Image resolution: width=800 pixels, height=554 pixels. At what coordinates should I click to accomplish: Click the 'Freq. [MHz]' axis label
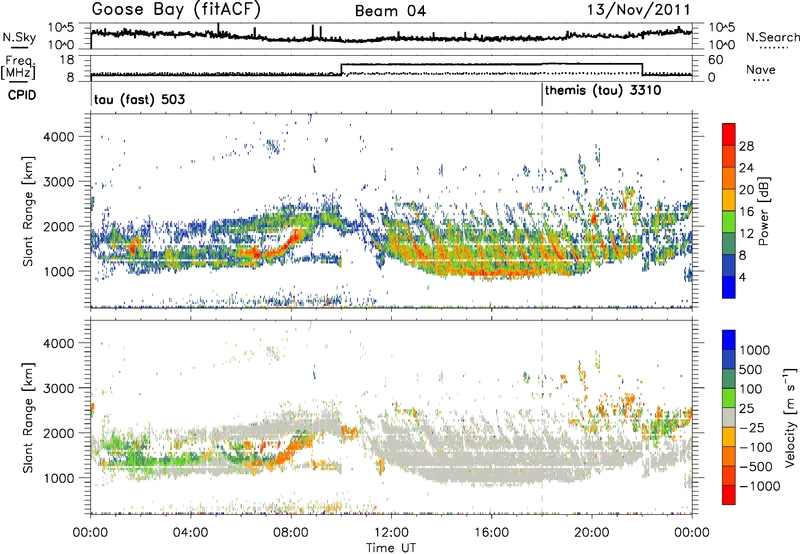coord(19,68)
